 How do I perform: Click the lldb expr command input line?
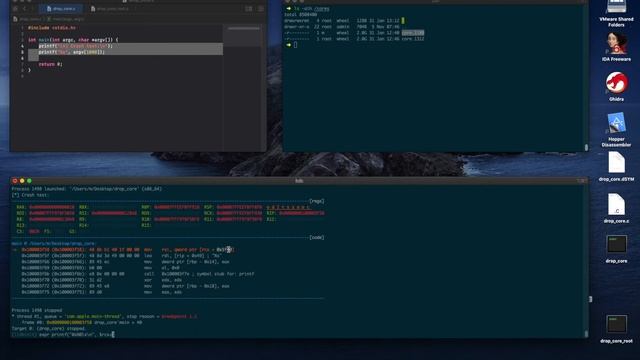point(63,334)
